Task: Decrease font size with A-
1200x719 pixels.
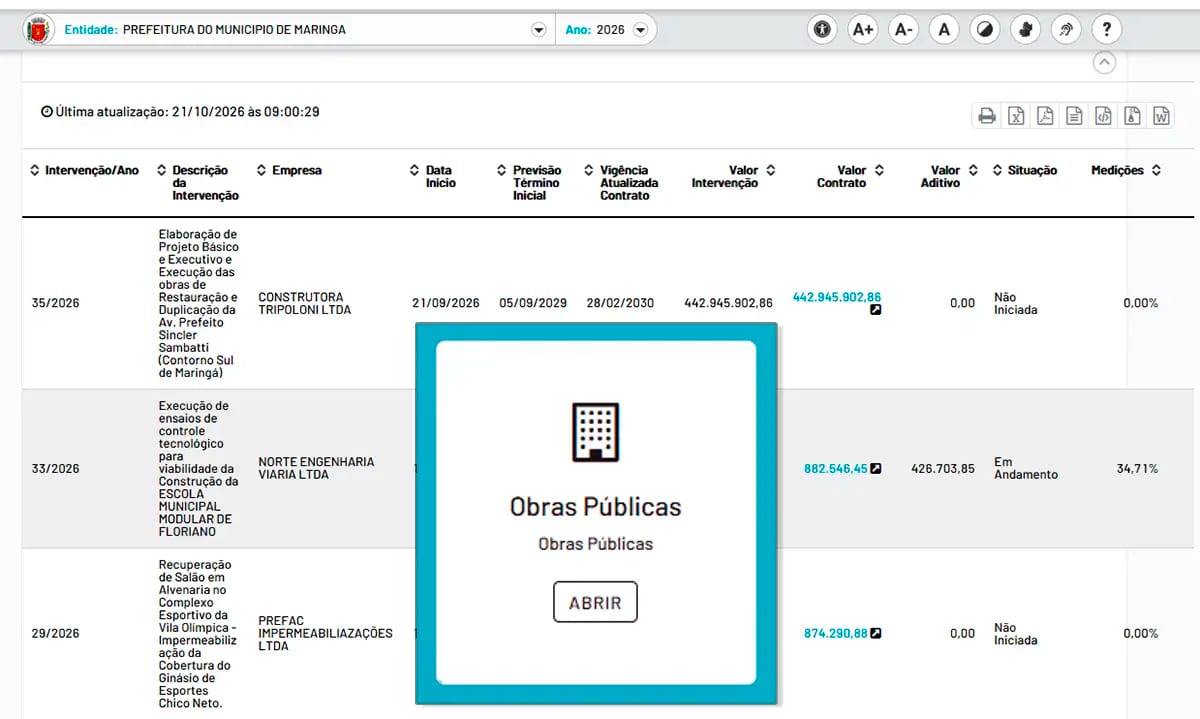Action: pyautogui.click(x=904, y=29)
